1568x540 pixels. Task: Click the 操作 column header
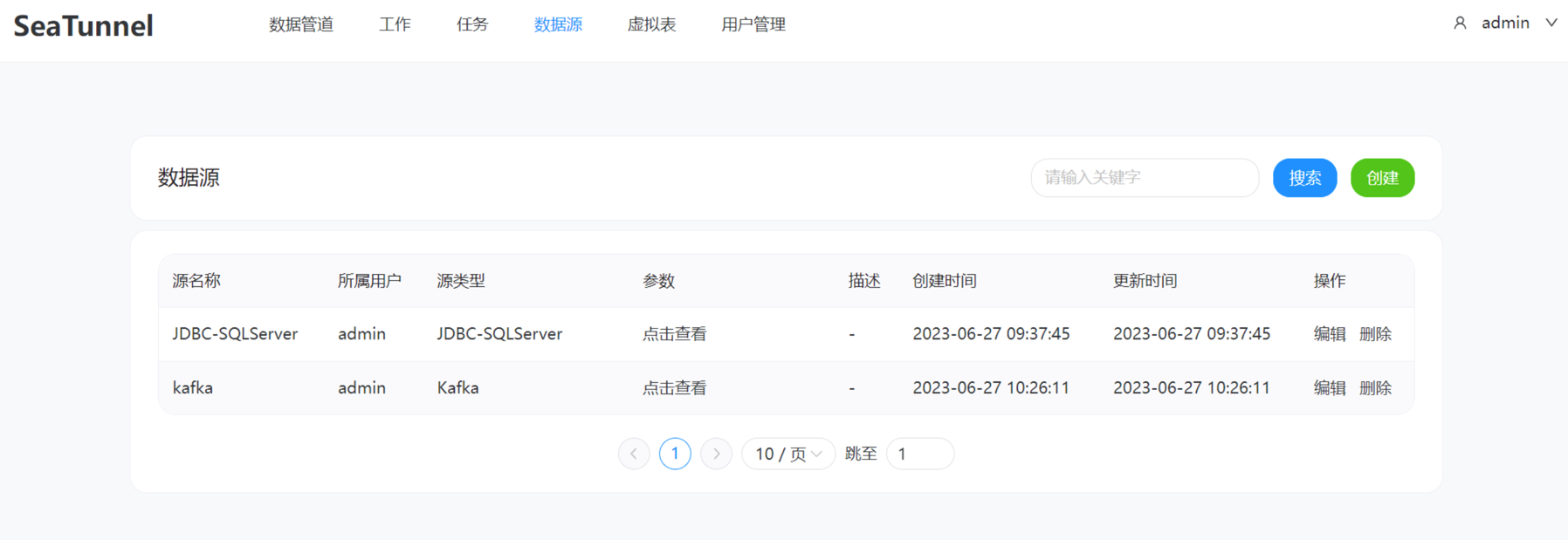tap(1330, 281)
